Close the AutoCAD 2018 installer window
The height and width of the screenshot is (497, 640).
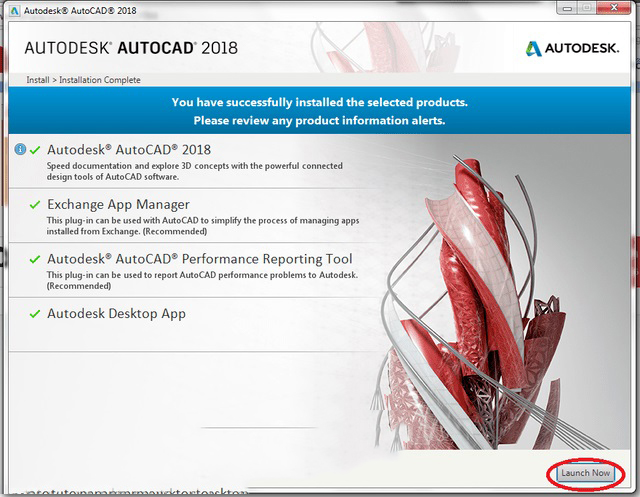tap(613, 8)
